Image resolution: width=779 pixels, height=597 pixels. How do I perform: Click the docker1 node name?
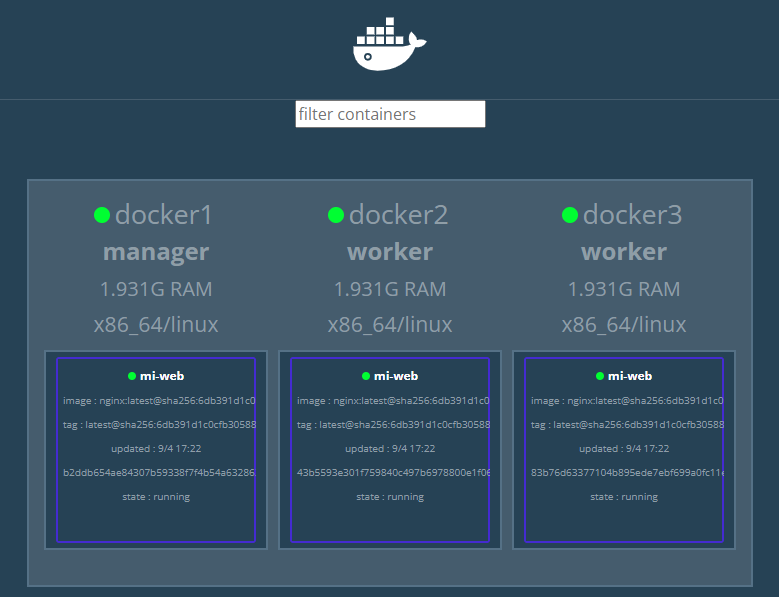point(163,215)
